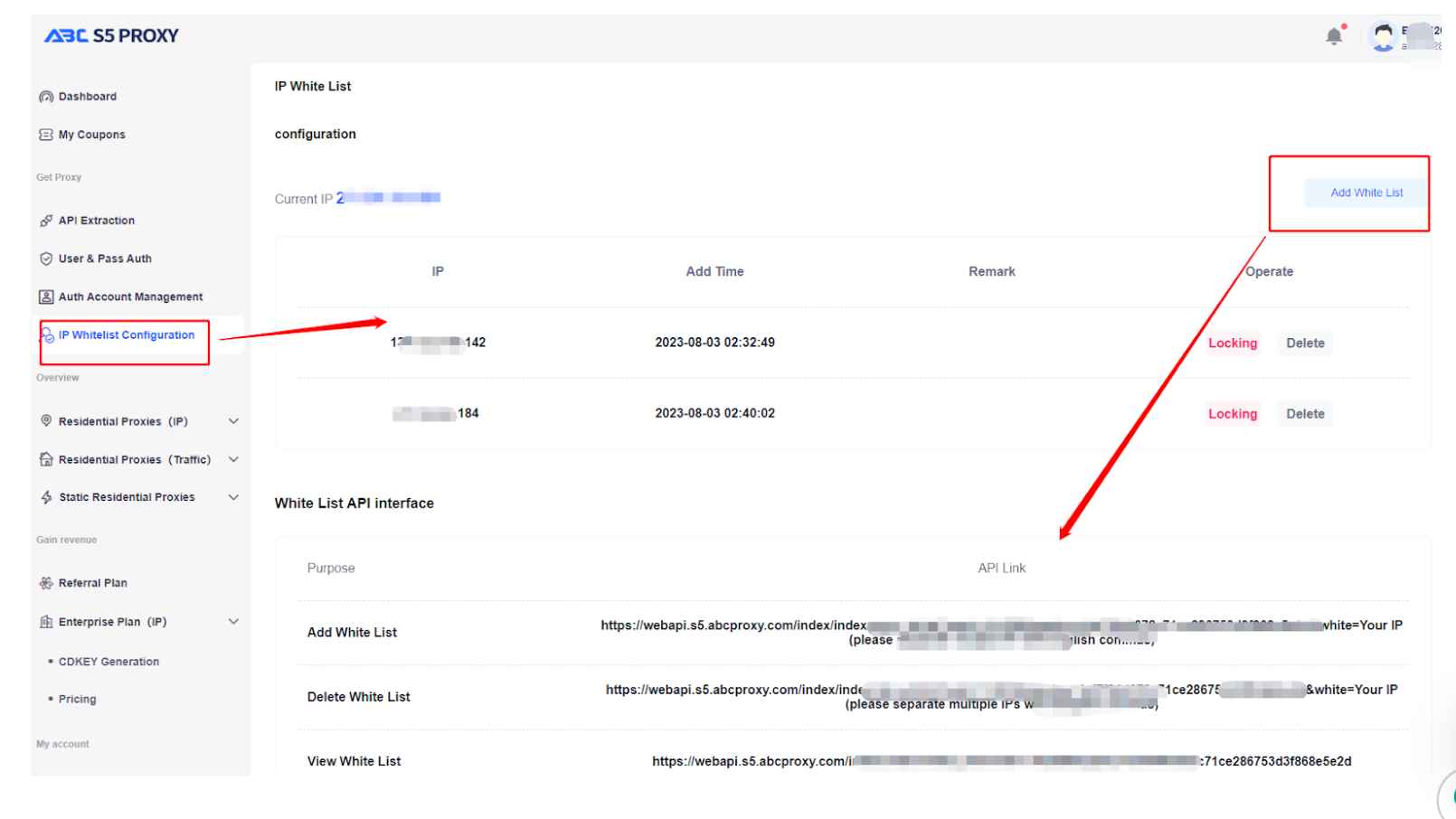Viewport: 1456px width, 819px height.
Task: Click the View White List API link
Action: [x=1001, y=761]
